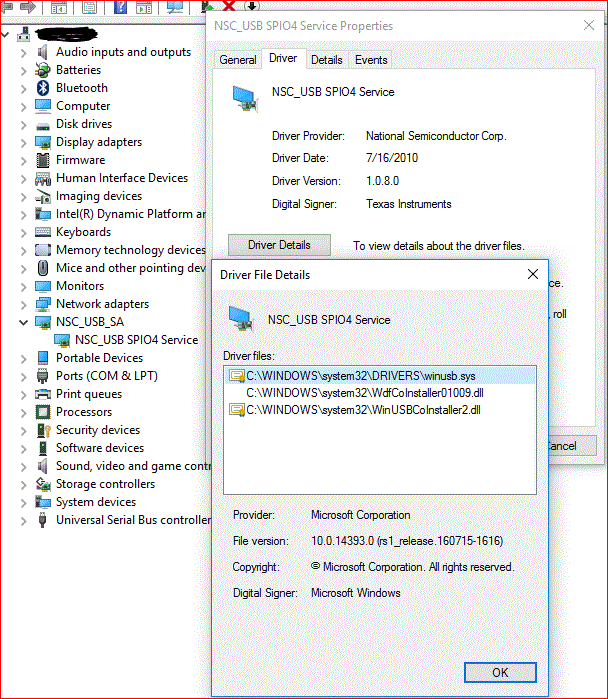This screenshot has width=608, height=699.
Task: Close the Driver File Details dialog
Action: click(533, 274)
